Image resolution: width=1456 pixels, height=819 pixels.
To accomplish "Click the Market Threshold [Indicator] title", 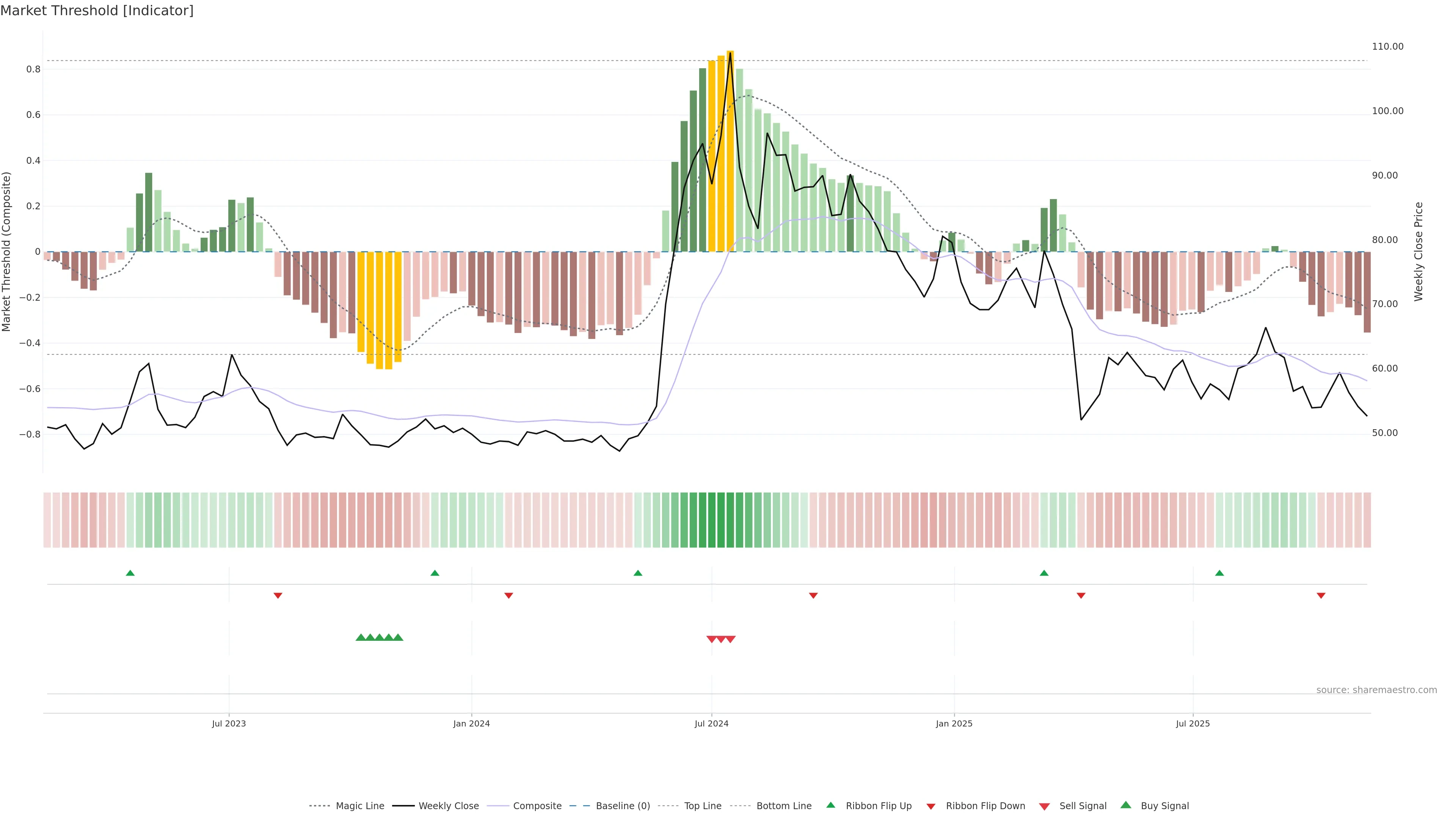I will [97, 11].
